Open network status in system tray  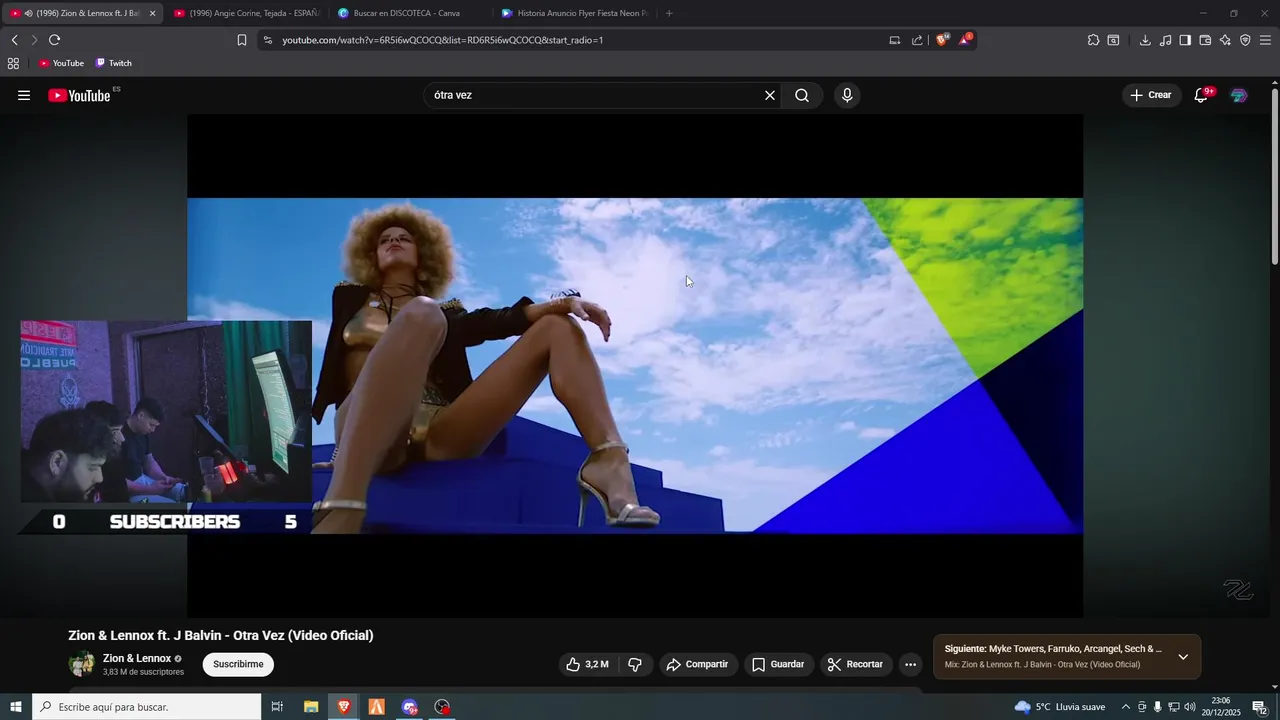pyautogui.click(x=1174, y=707)
